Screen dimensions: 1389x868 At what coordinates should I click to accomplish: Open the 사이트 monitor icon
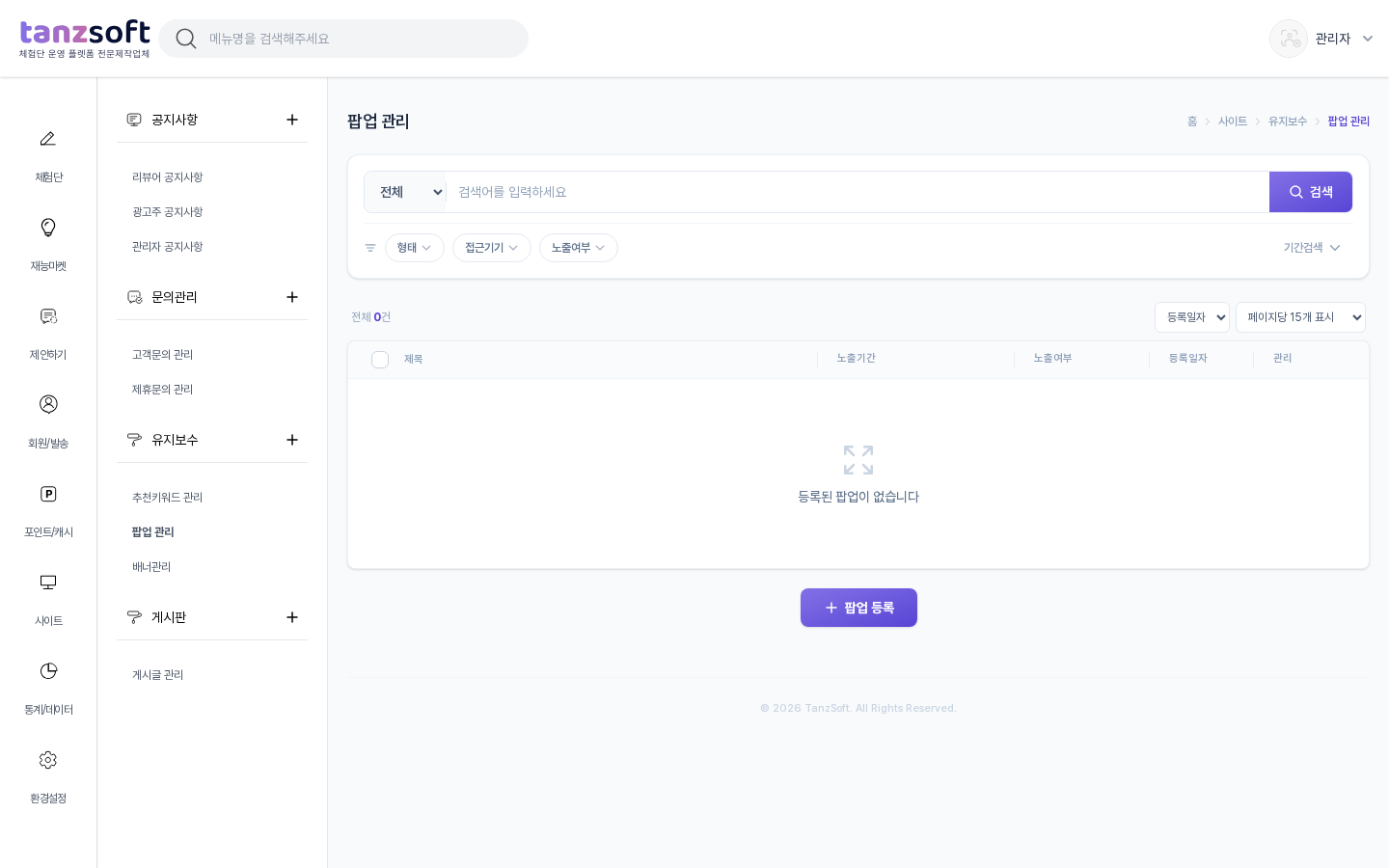click(48, 583)
